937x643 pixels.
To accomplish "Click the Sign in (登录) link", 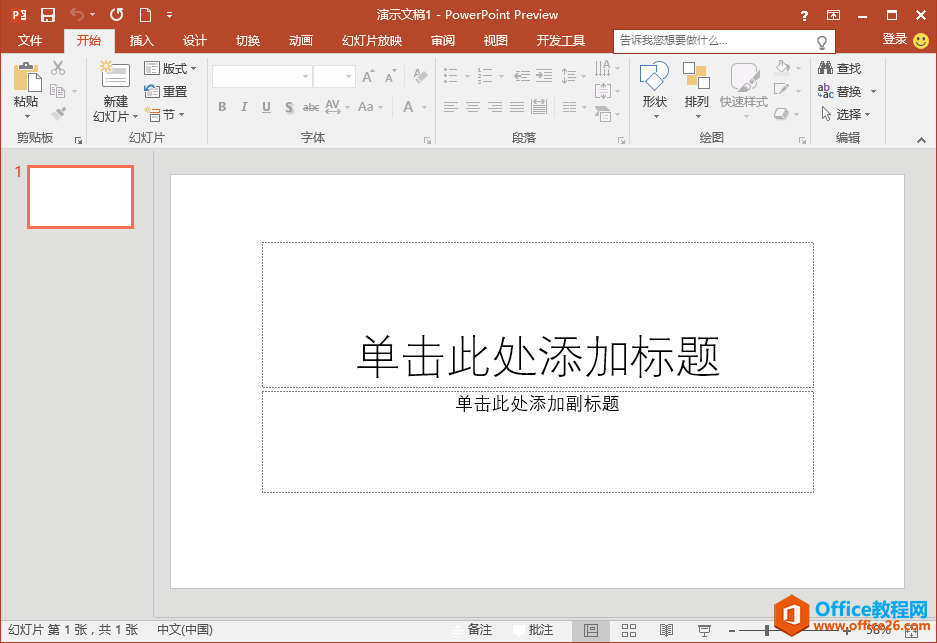I will click(895, 39).
